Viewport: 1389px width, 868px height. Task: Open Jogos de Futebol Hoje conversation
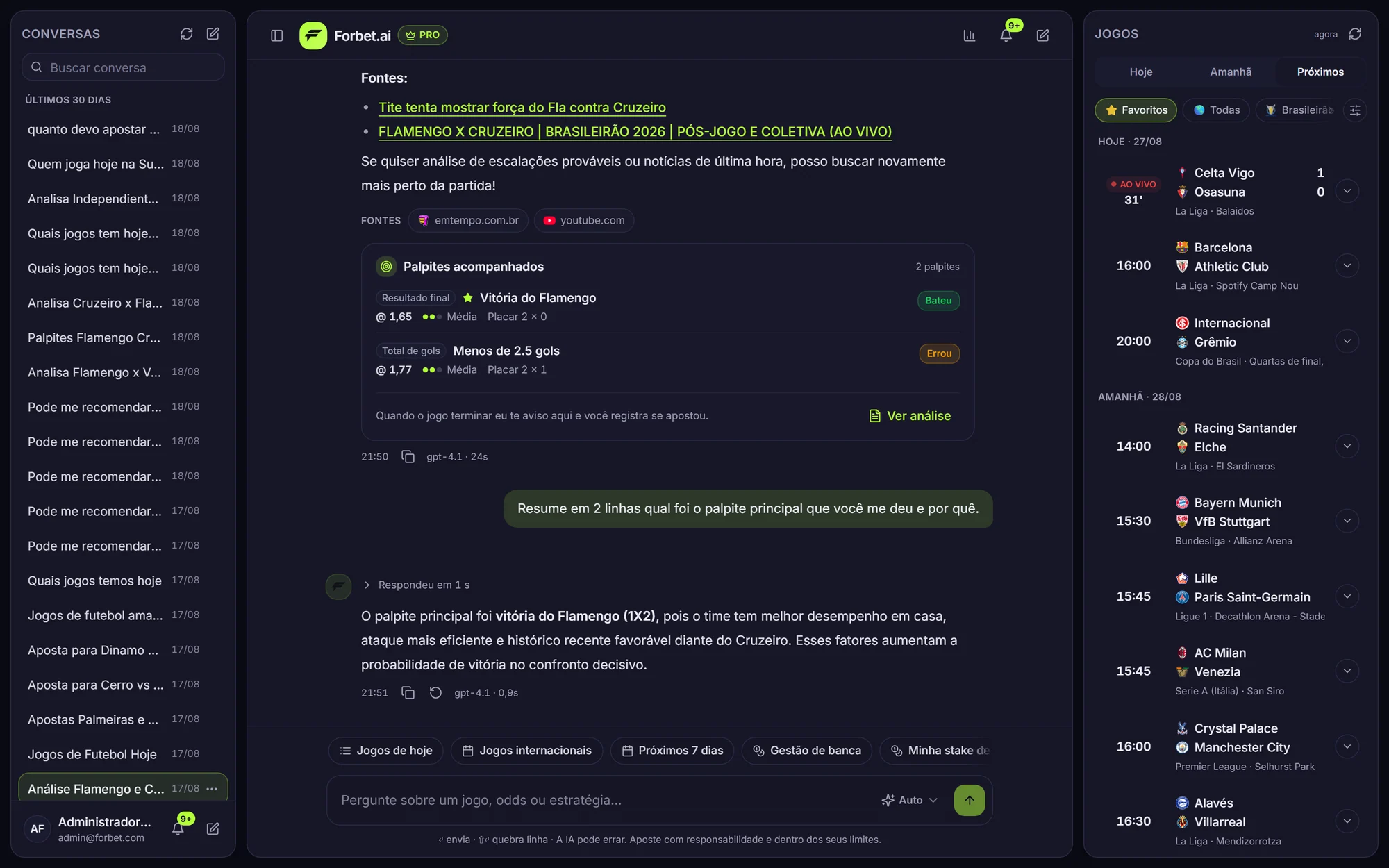coord(123,754)
